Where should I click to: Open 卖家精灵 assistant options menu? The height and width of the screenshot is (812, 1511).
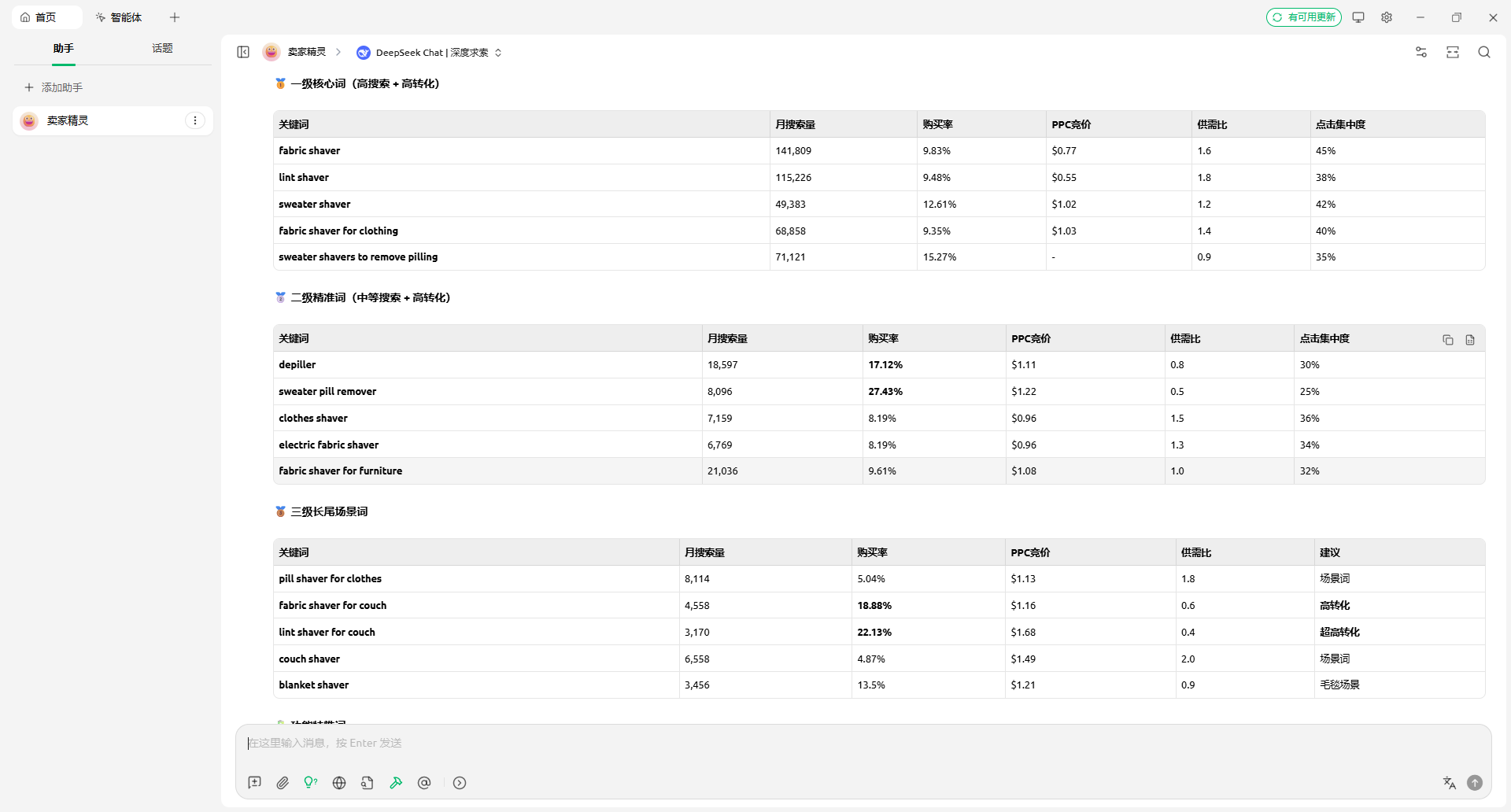(195, 120)
